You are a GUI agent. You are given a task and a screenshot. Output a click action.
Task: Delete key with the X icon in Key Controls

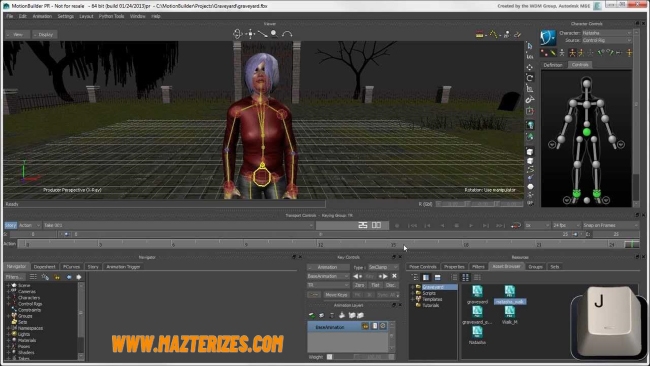coord(394,276)
